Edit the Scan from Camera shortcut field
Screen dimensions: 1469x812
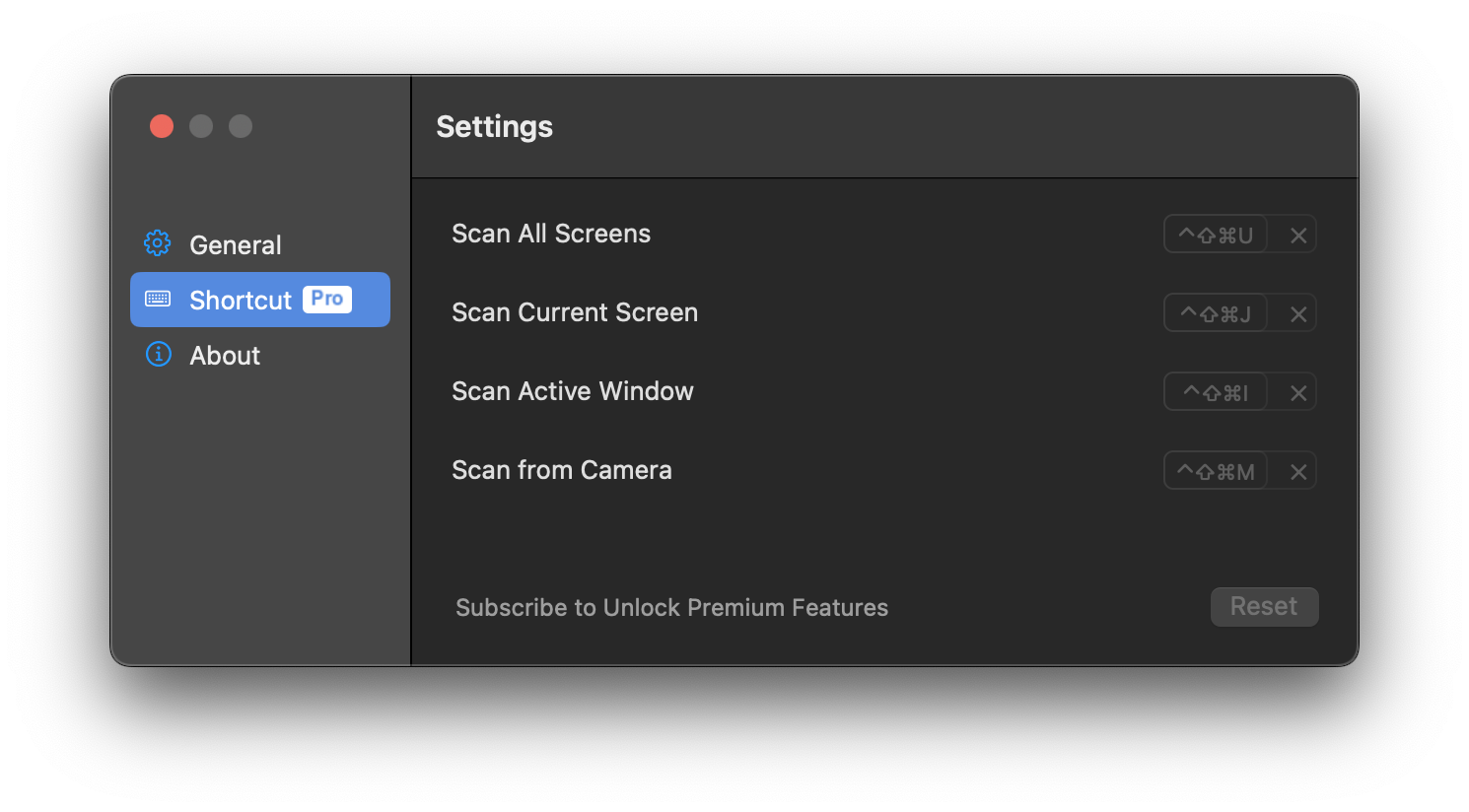tap(1216, 470)
